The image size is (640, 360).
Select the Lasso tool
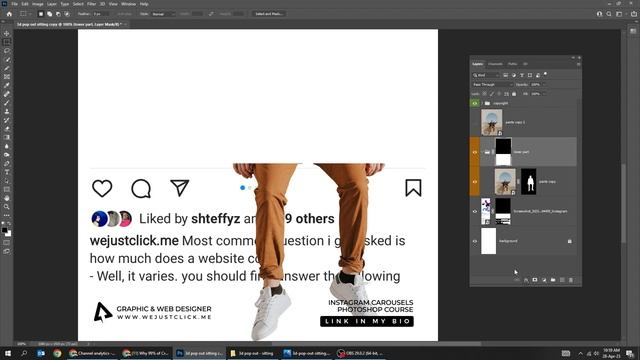[x=7, y=51]
